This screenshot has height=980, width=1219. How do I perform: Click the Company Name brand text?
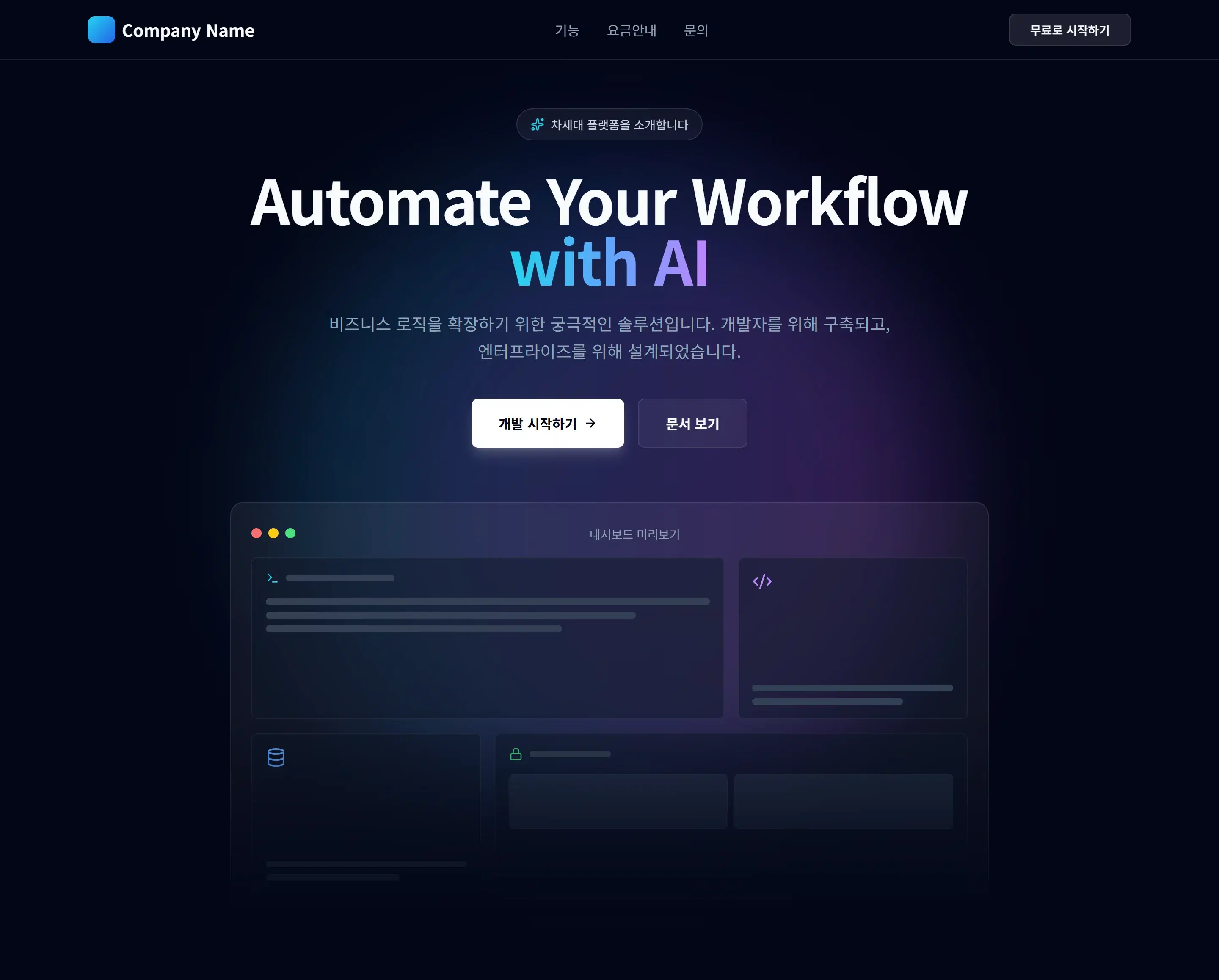click(188, 30)
